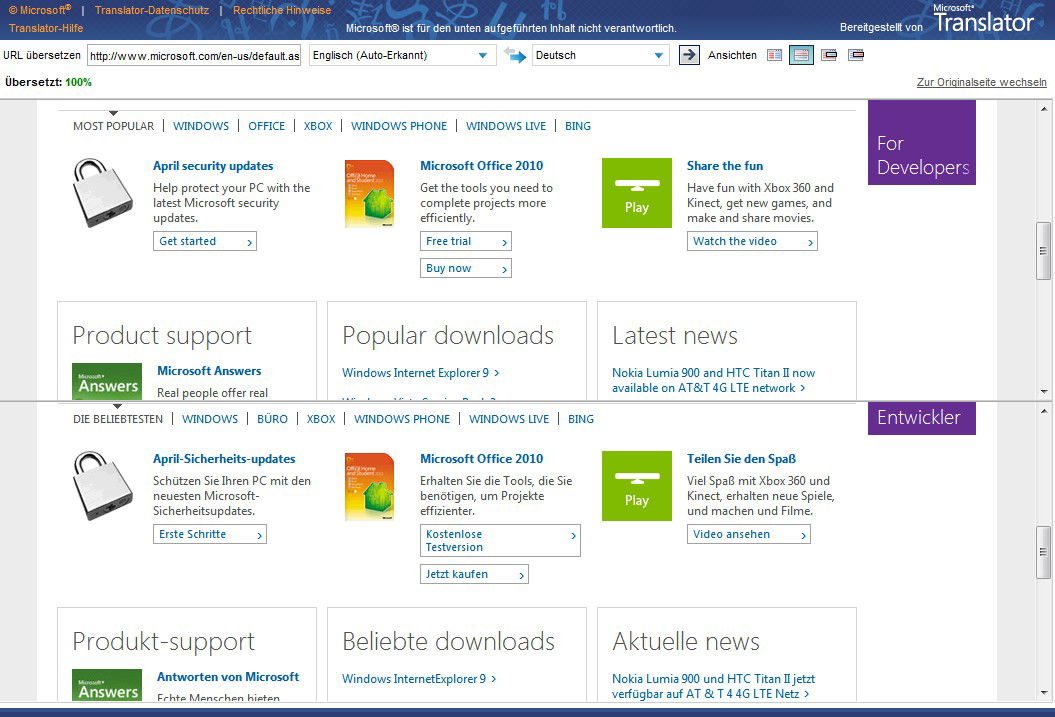Open BING tab in German pane
This screenshot has width=1055, height=717.
tap(581, 419)
